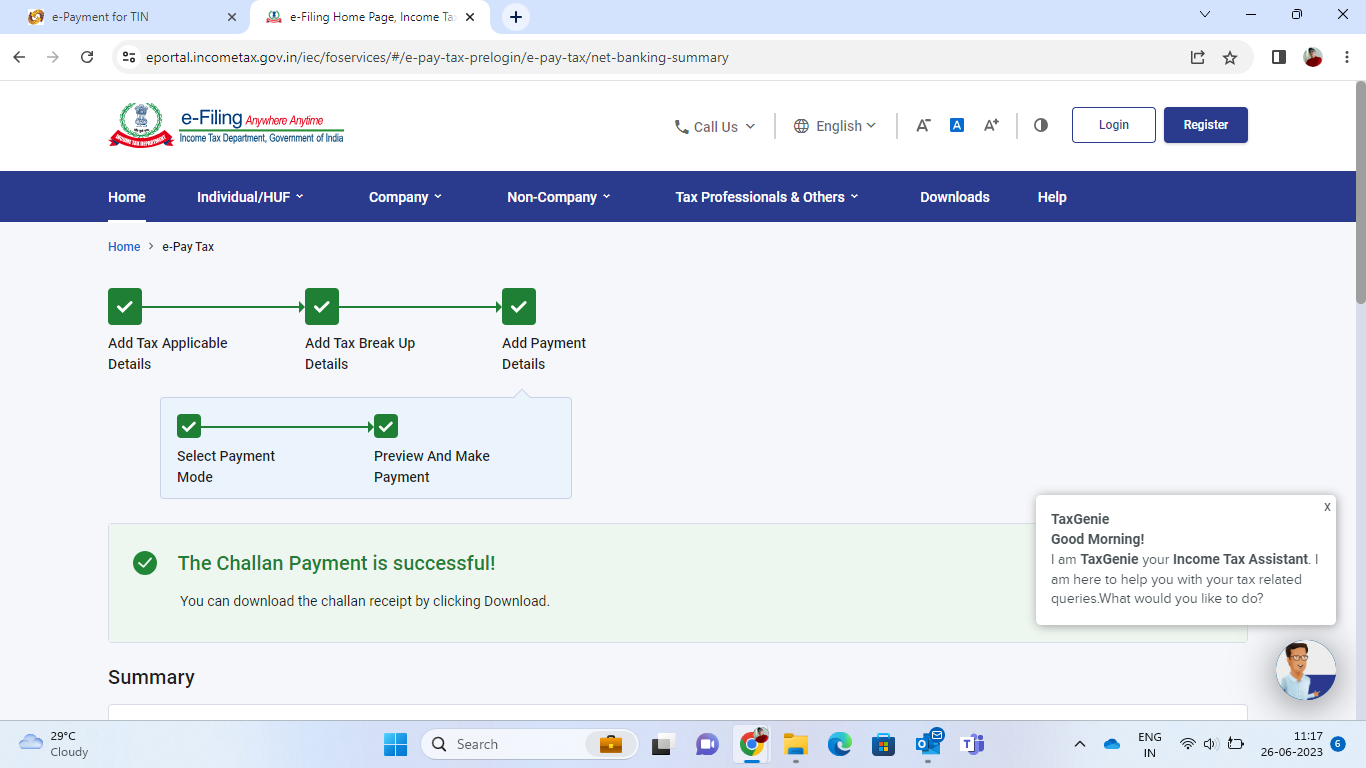Toggle the high contrast mode icon
1366x768 pixels.
[x=1041, y=125]
